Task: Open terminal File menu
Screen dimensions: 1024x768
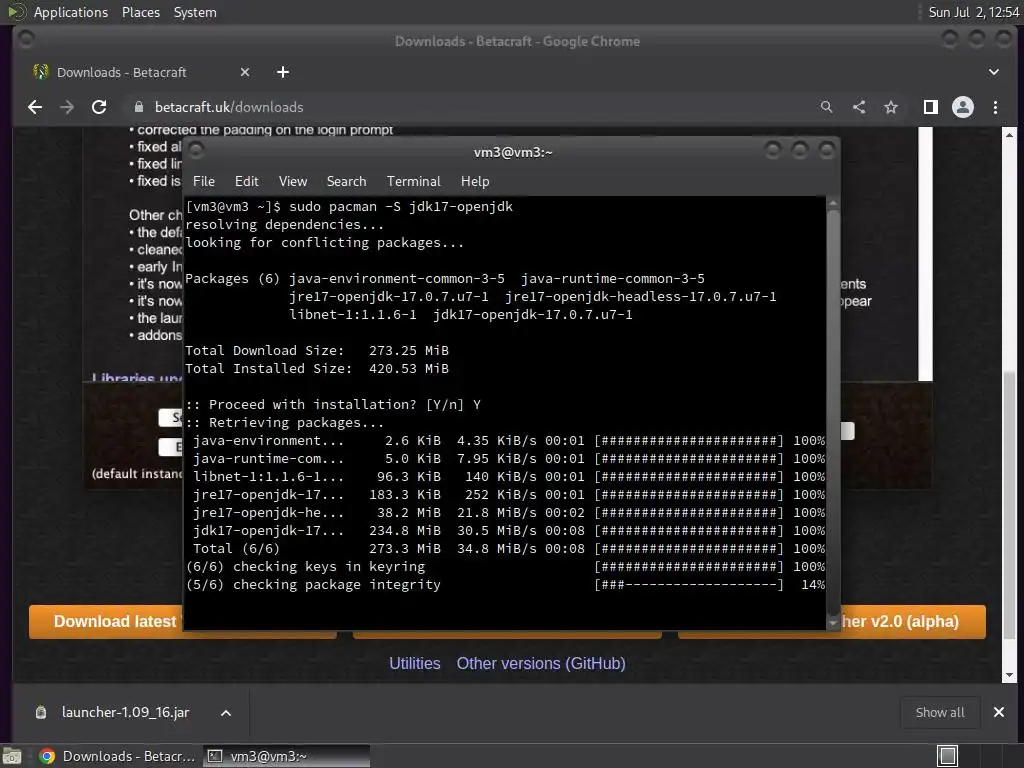Action: (204, 182)
